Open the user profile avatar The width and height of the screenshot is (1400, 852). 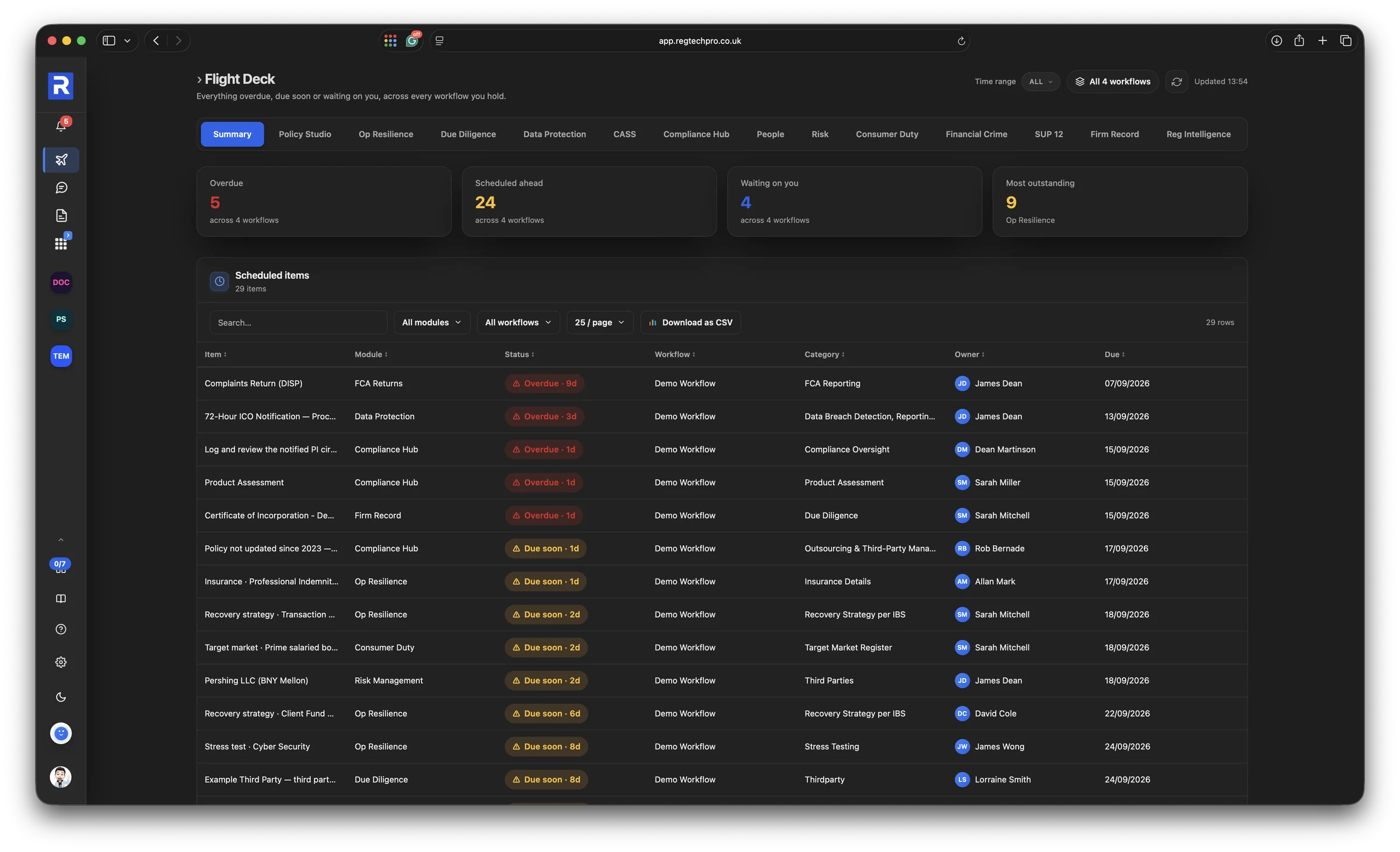[x=61, y=777]
